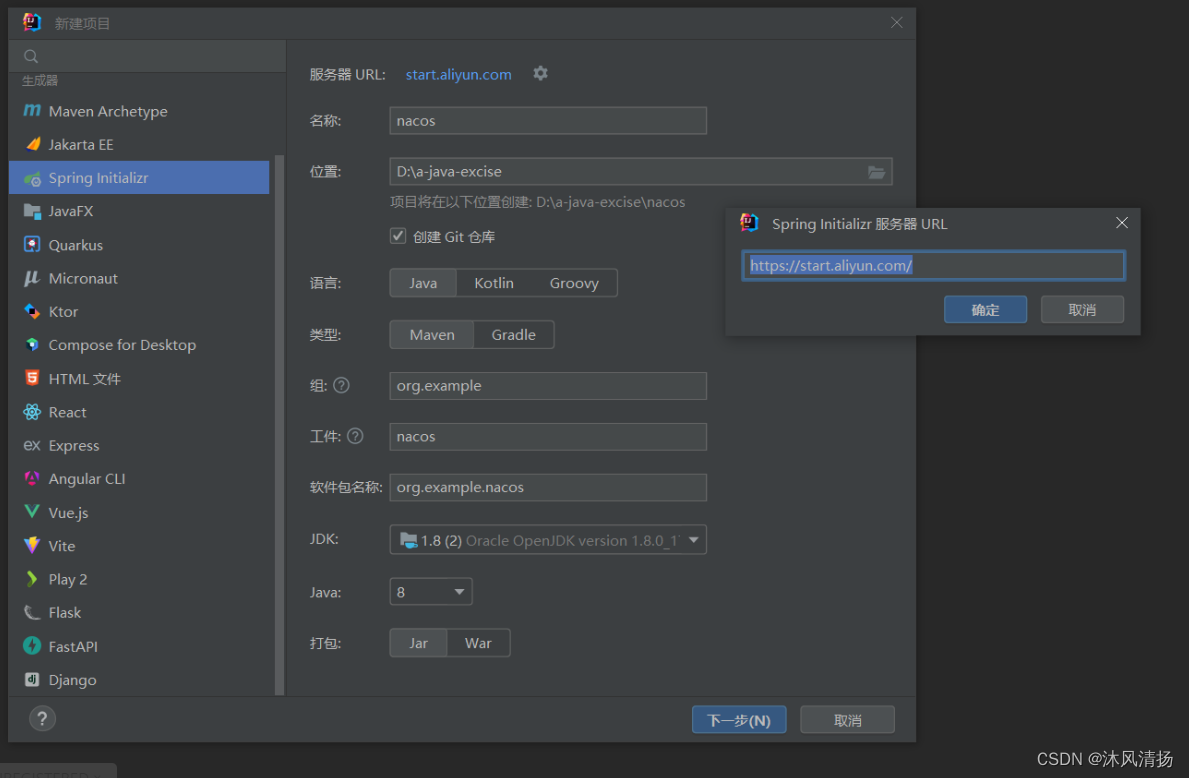The width and height of the screenshot is (1189, 778).
Task: Toggle the 创建 Git 仓库 checkbox
Action: (x=398, y=236)
